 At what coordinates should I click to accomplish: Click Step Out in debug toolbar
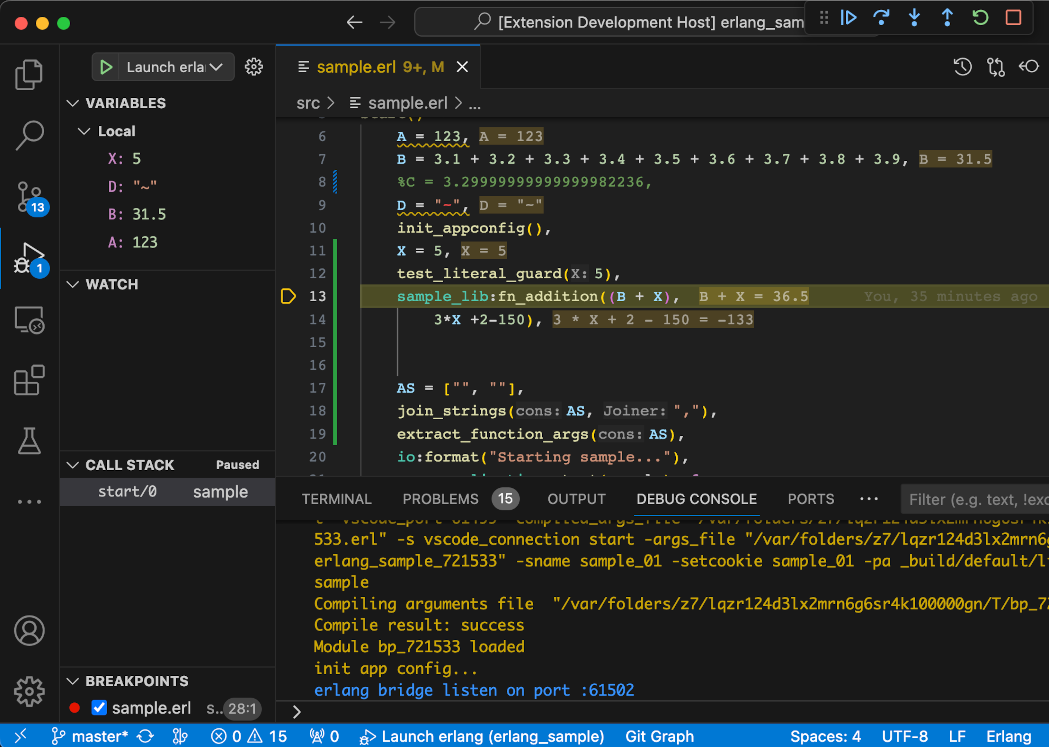947,17
